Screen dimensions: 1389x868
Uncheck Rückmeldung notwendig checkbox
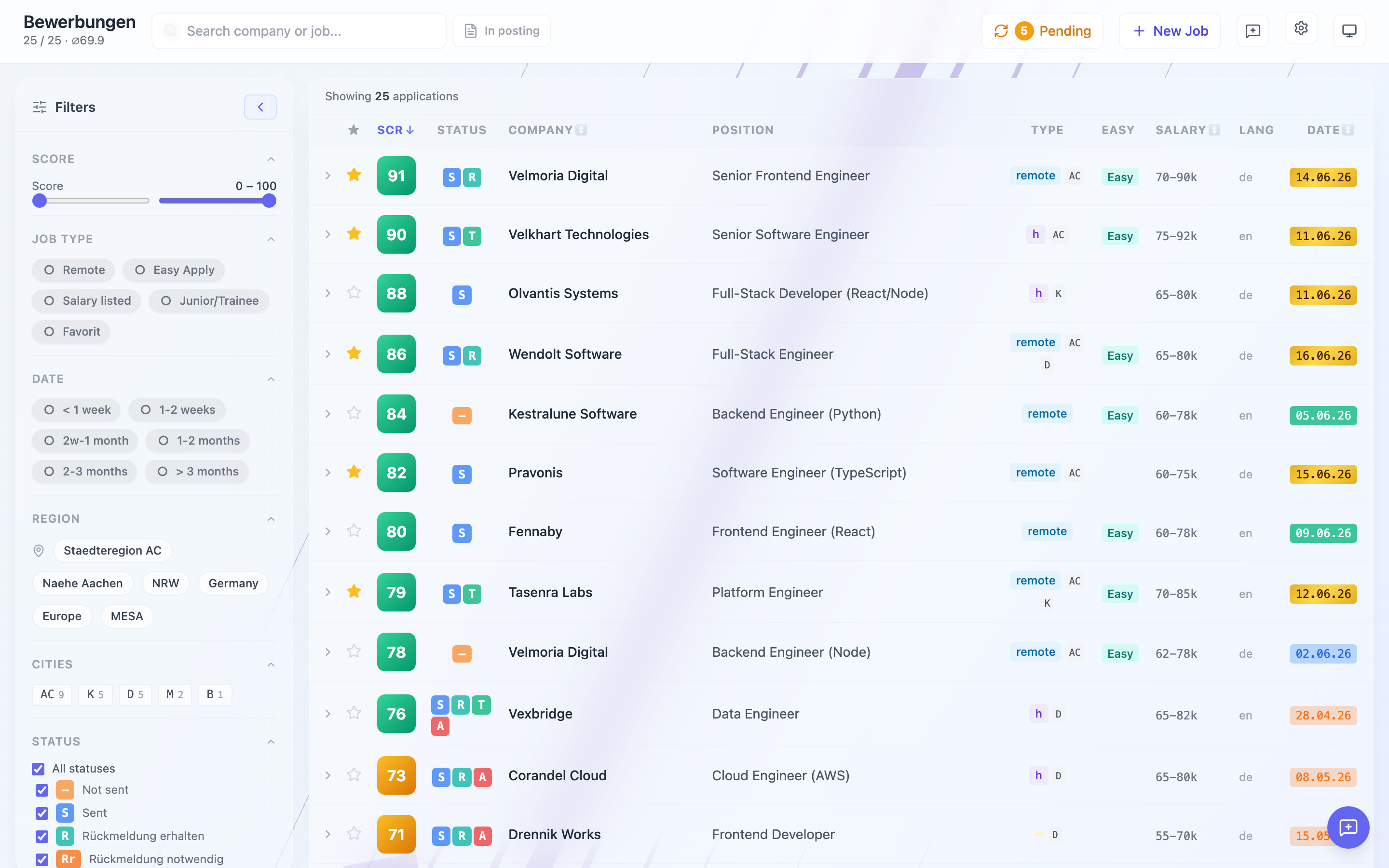[42, 859]
